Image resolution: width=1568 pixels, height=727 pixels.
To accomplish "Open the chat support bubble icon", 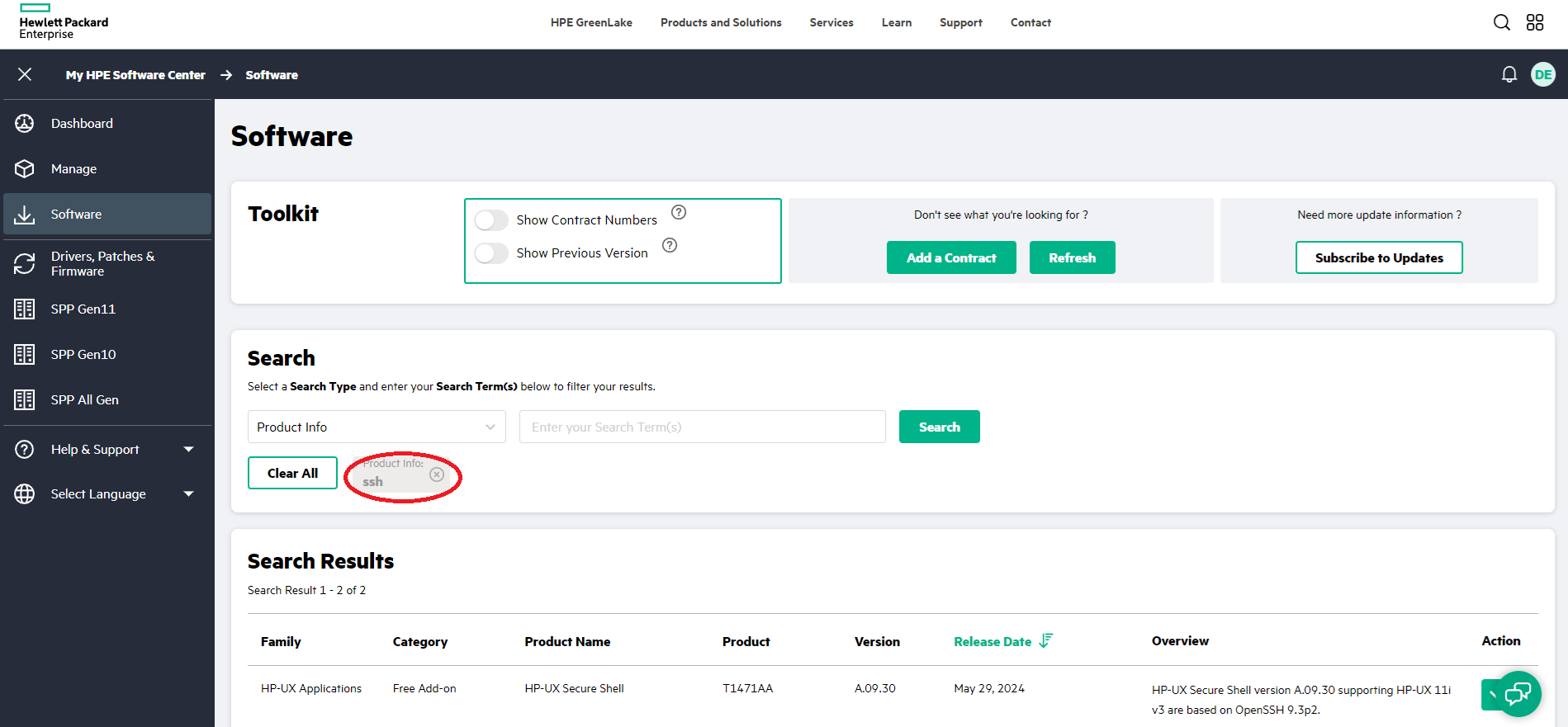I will point(1518,694).
